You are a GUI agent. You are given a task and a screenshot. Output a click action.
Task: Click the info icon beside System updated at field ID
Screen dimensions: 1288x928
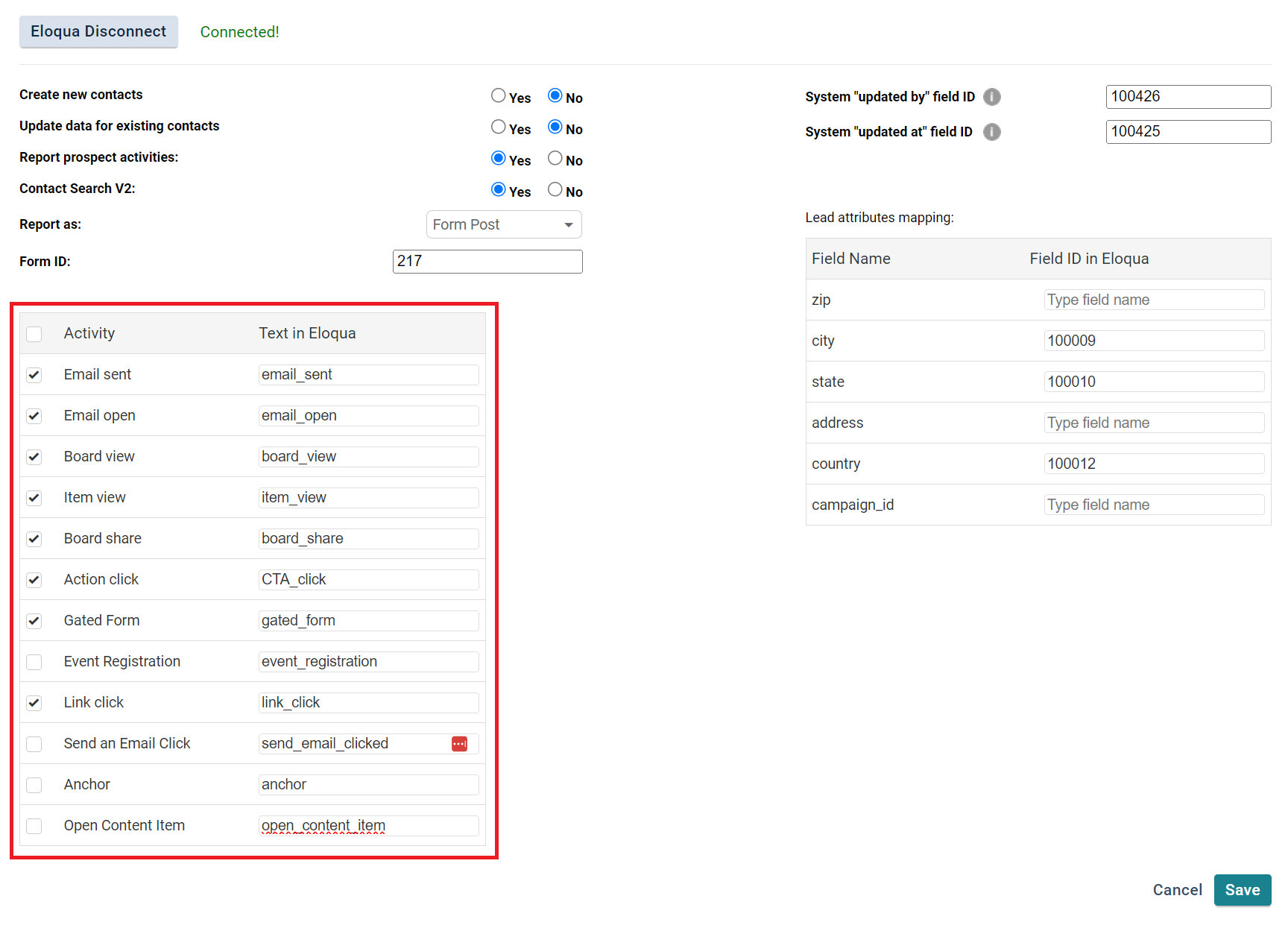(x=992, y=132)
